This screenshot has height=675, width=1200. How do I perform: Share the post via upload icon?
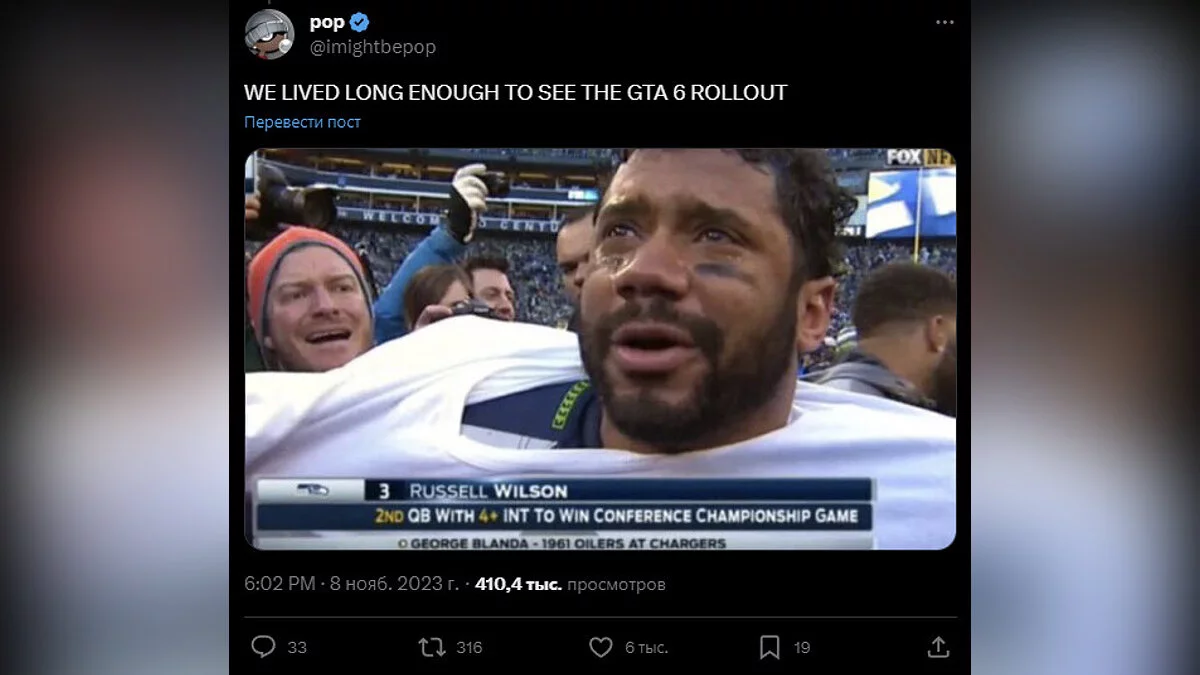(x=938, y=647)
